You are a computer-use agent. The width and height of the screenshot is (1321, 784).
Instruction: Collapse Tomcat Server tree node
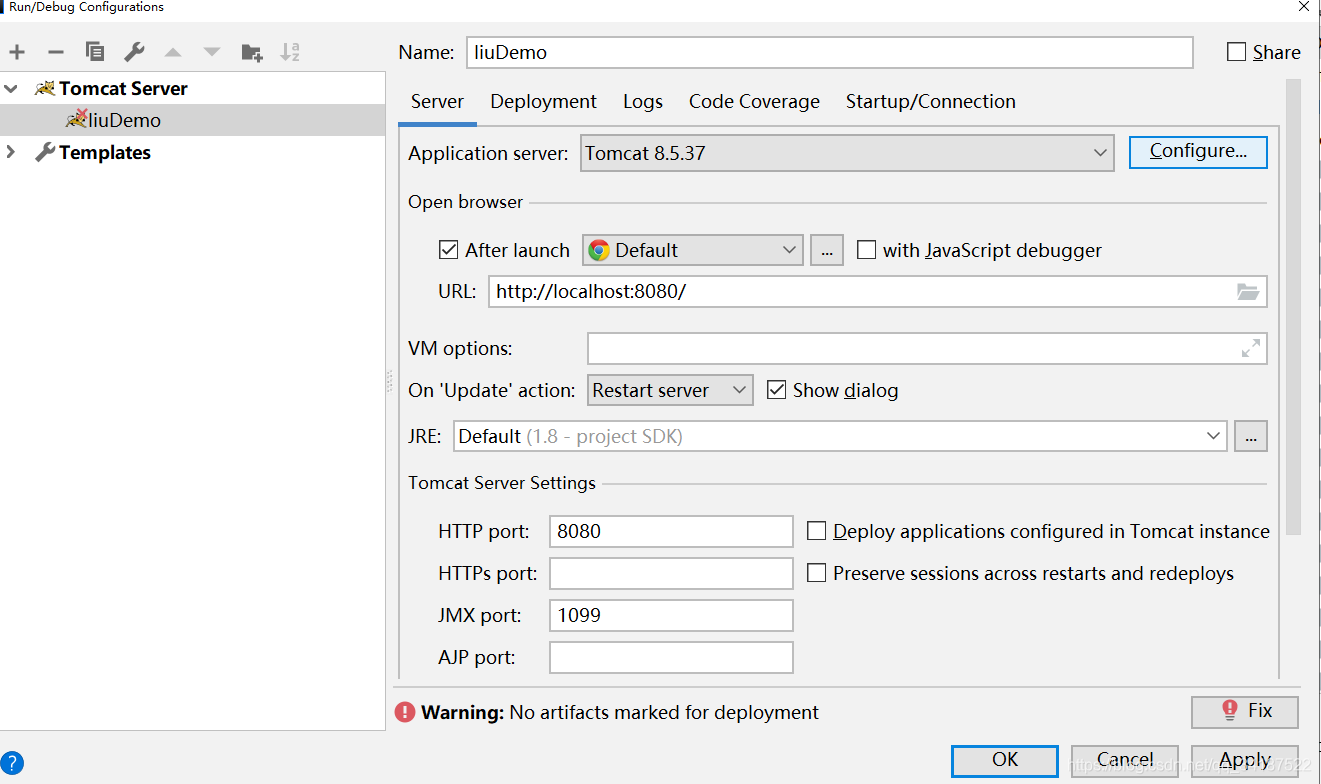(11, 88)
